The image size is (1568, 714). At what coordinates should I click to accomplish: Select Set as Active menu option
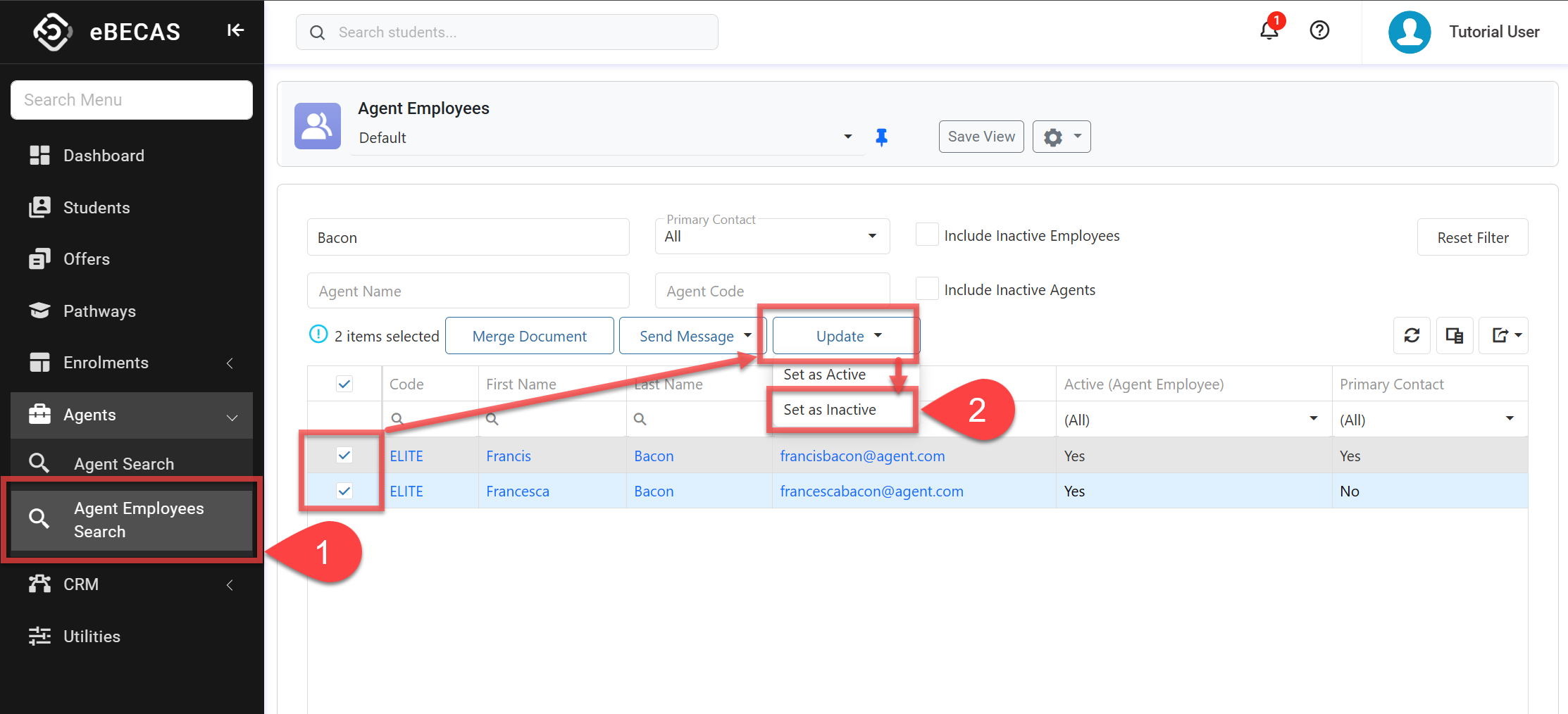[x=824, y=375]
